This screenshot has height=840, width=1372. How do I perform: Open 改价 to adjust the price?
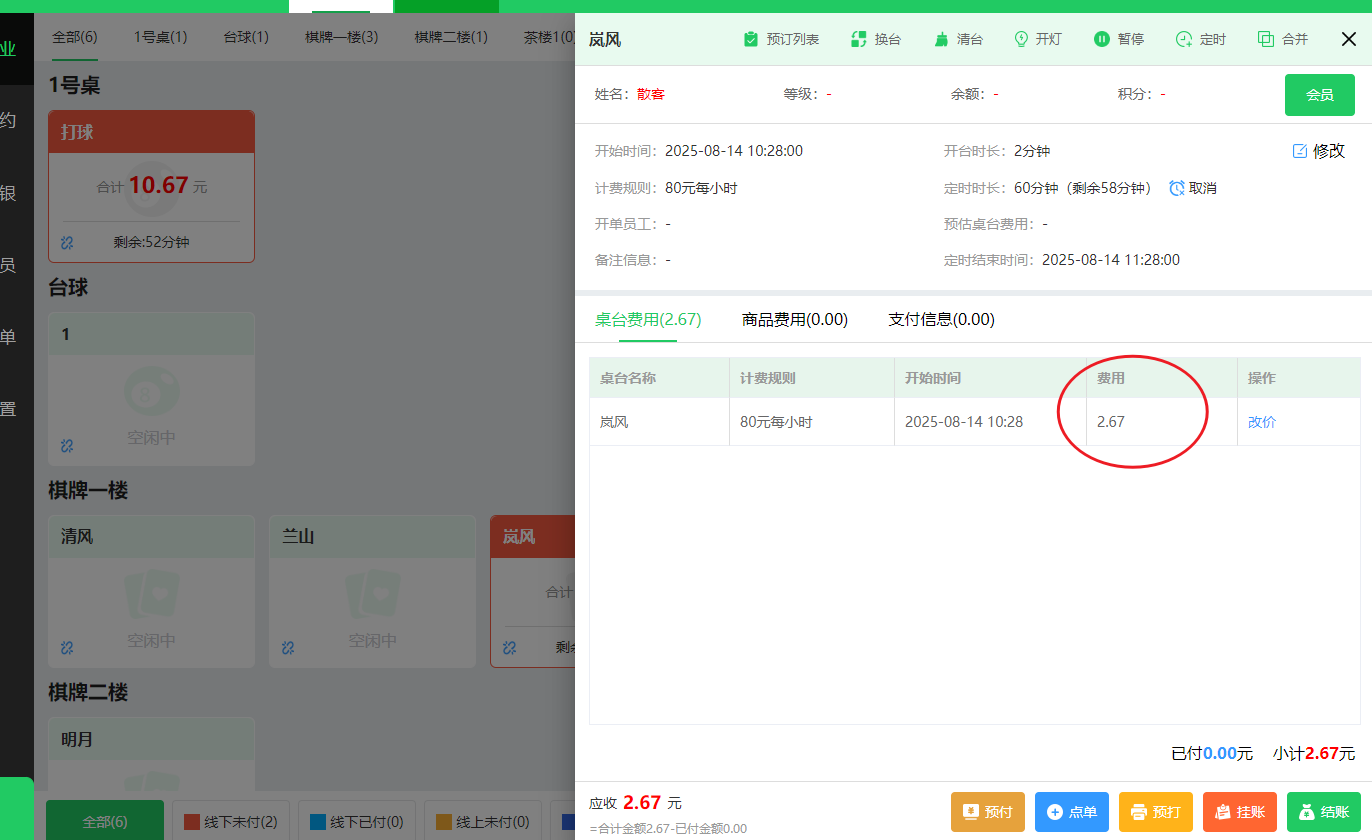coord(1261,421)
